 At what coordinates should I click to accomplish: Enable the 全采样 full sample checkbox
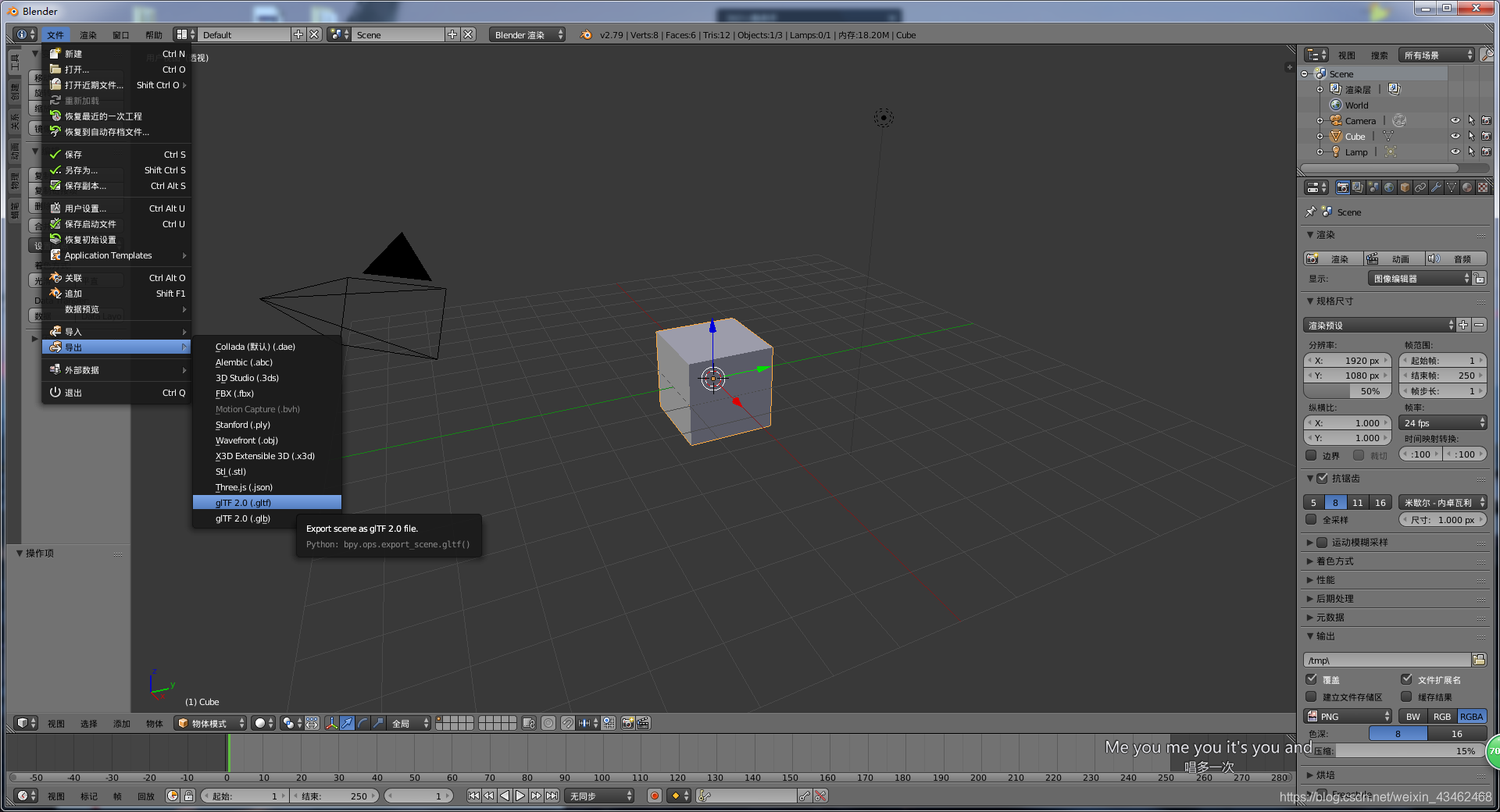click(1311, 519)
